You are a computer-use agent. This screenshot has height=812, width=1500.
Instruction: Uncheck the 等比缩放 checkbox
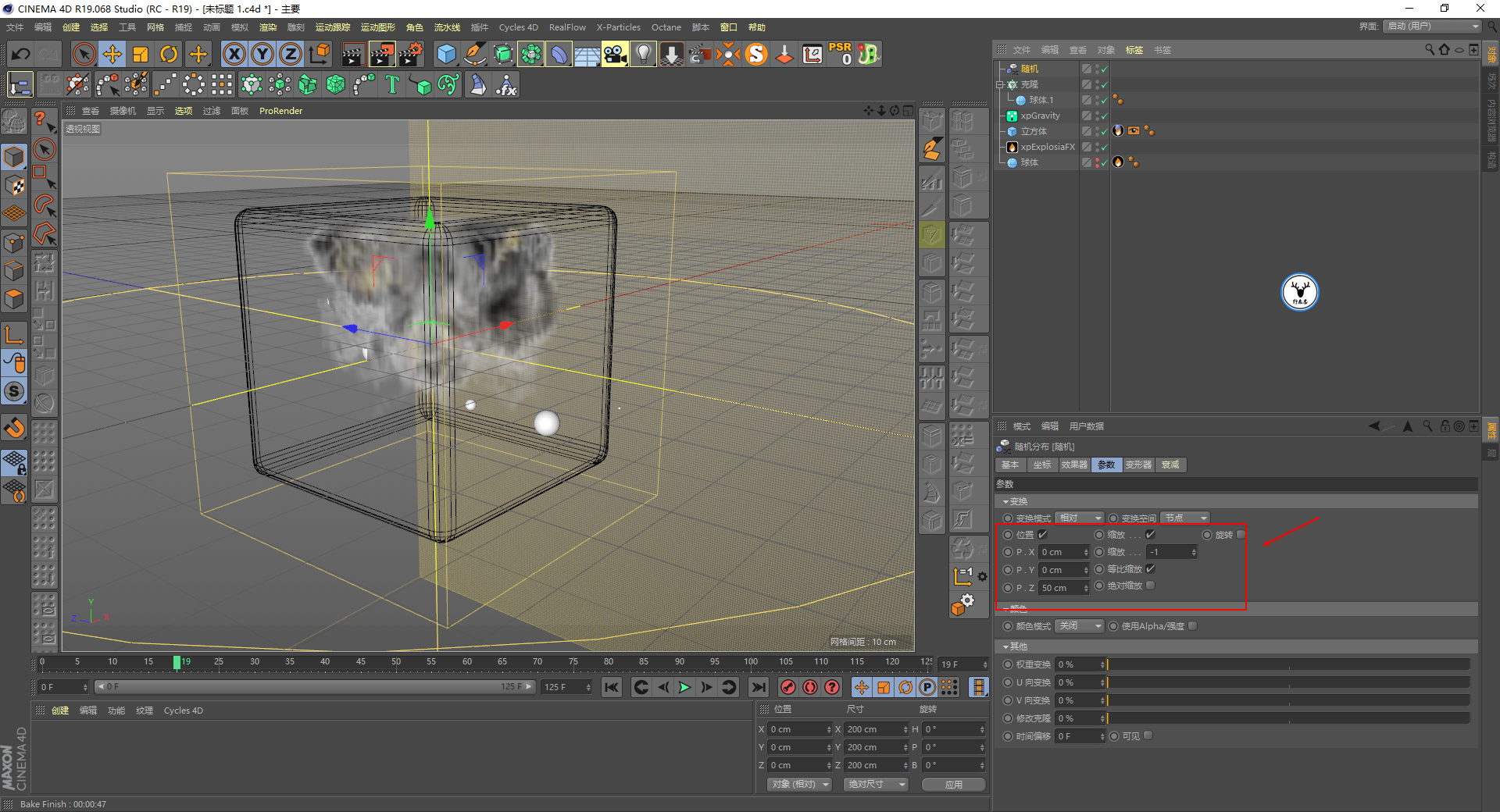pos(1150,569)
